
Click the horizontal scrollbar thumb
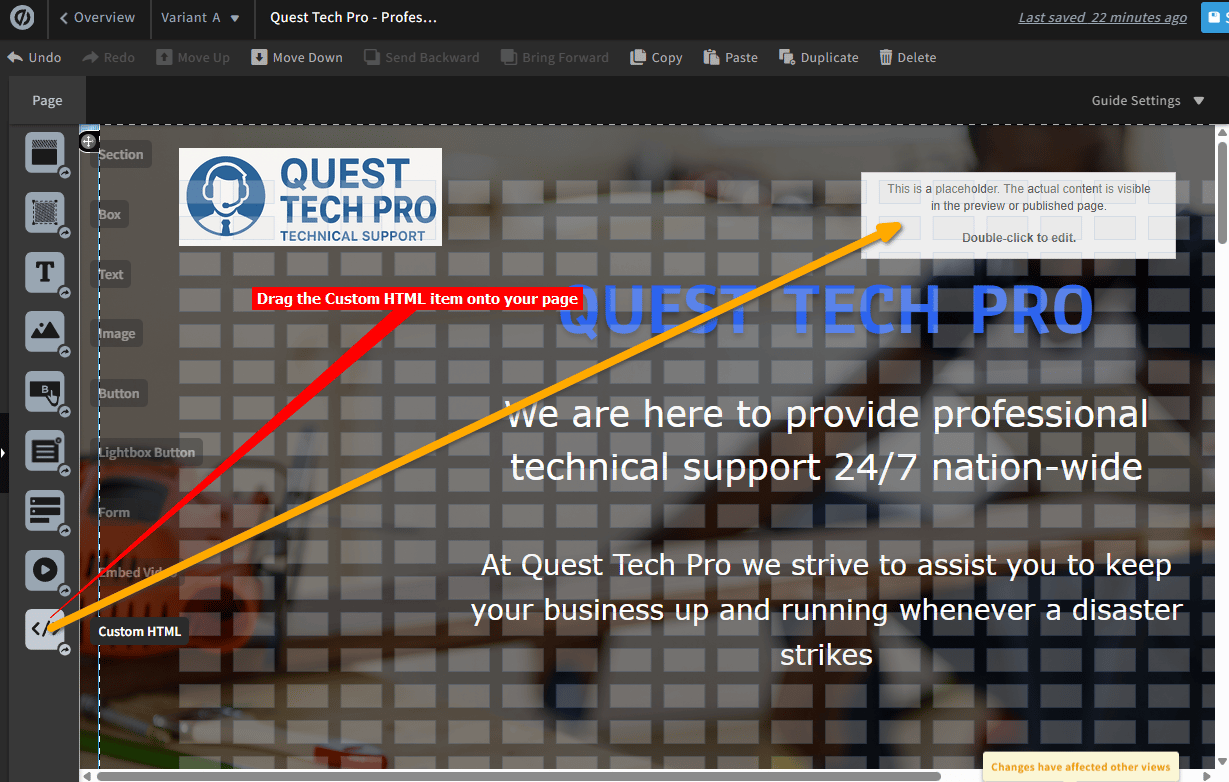(518, 775)
